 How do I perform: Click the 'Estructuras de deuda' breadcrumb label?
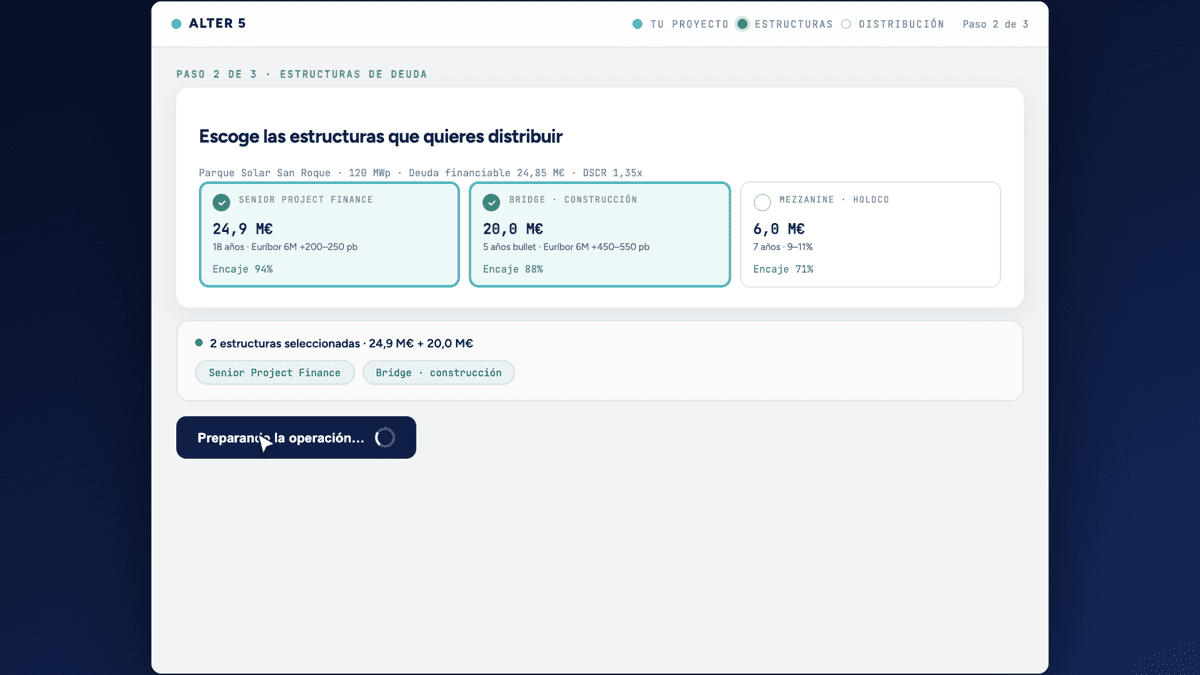tap(354, 74)
